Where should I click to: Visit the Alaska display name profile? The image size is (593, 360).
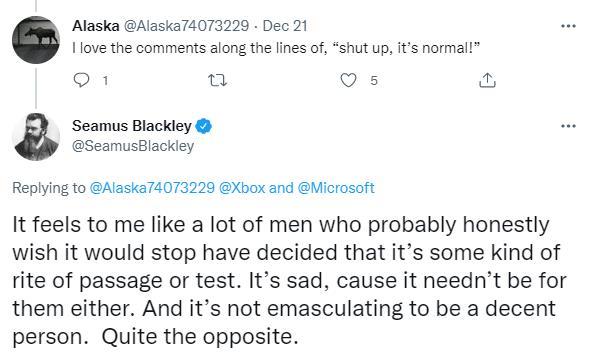96,26
